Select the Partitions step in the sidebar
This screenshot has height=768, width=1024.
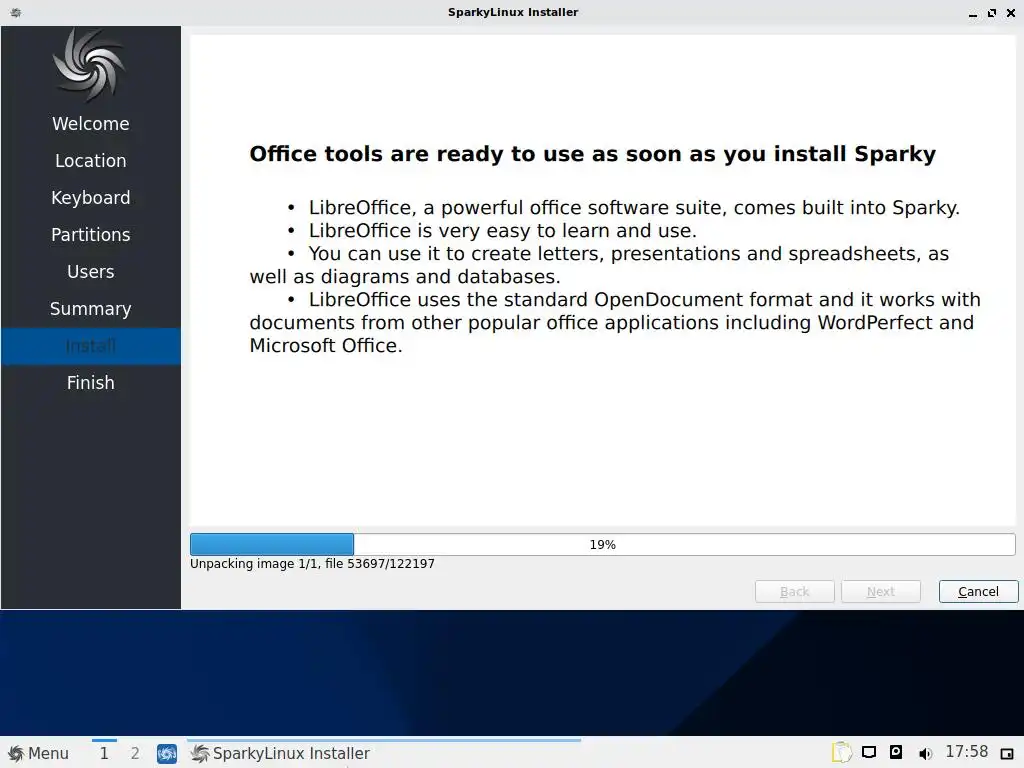pyautogui.click(x=91, y=234)
